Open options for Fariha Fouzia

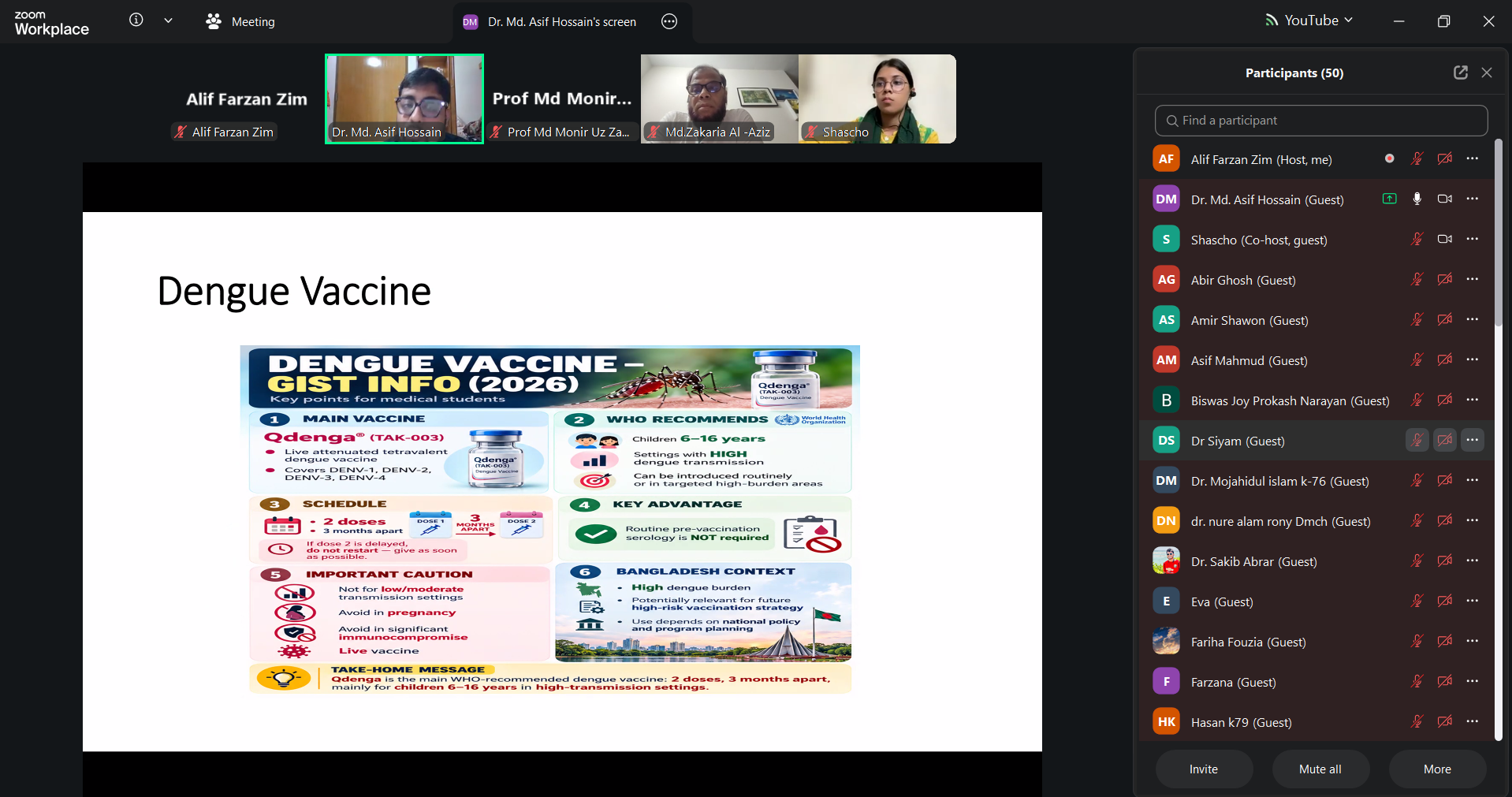pos(1472,641)
